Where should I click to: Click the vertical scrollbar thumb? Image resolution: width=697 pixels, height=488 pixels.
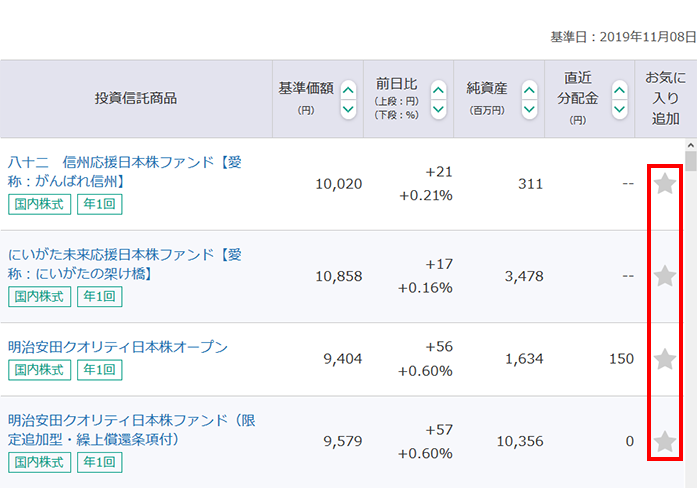click(x=690, y=161)
